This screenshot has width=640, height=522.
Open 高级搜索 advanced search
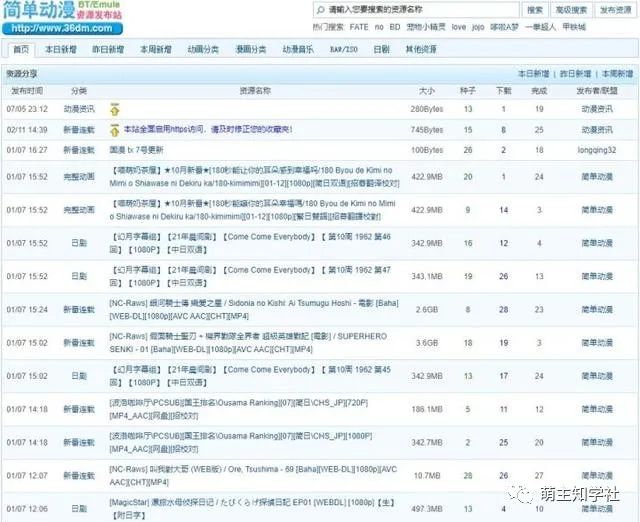tap(571, 10)
